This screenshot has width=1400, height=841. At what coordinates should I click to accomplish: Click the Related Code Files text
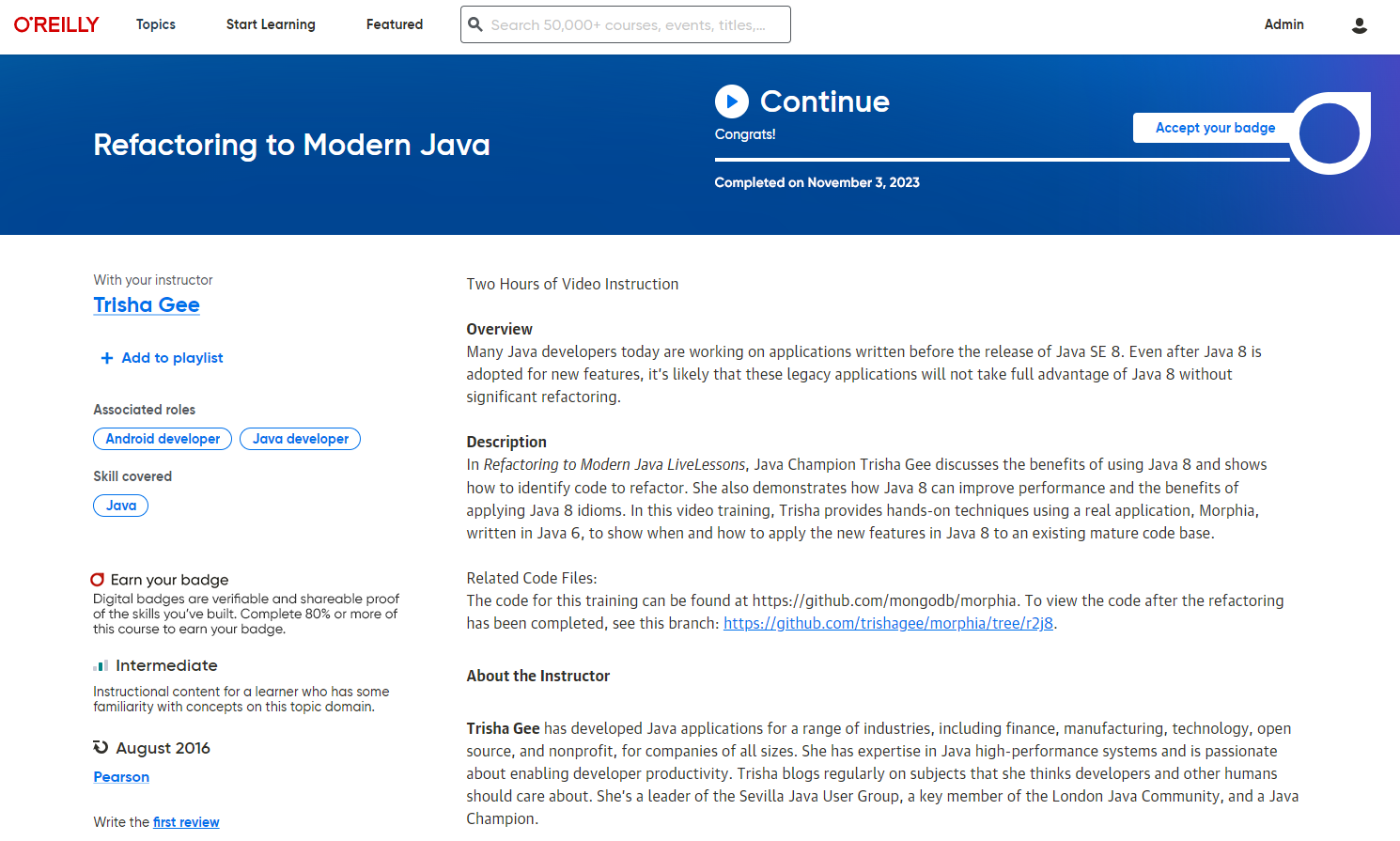click(x=532, y=578)
